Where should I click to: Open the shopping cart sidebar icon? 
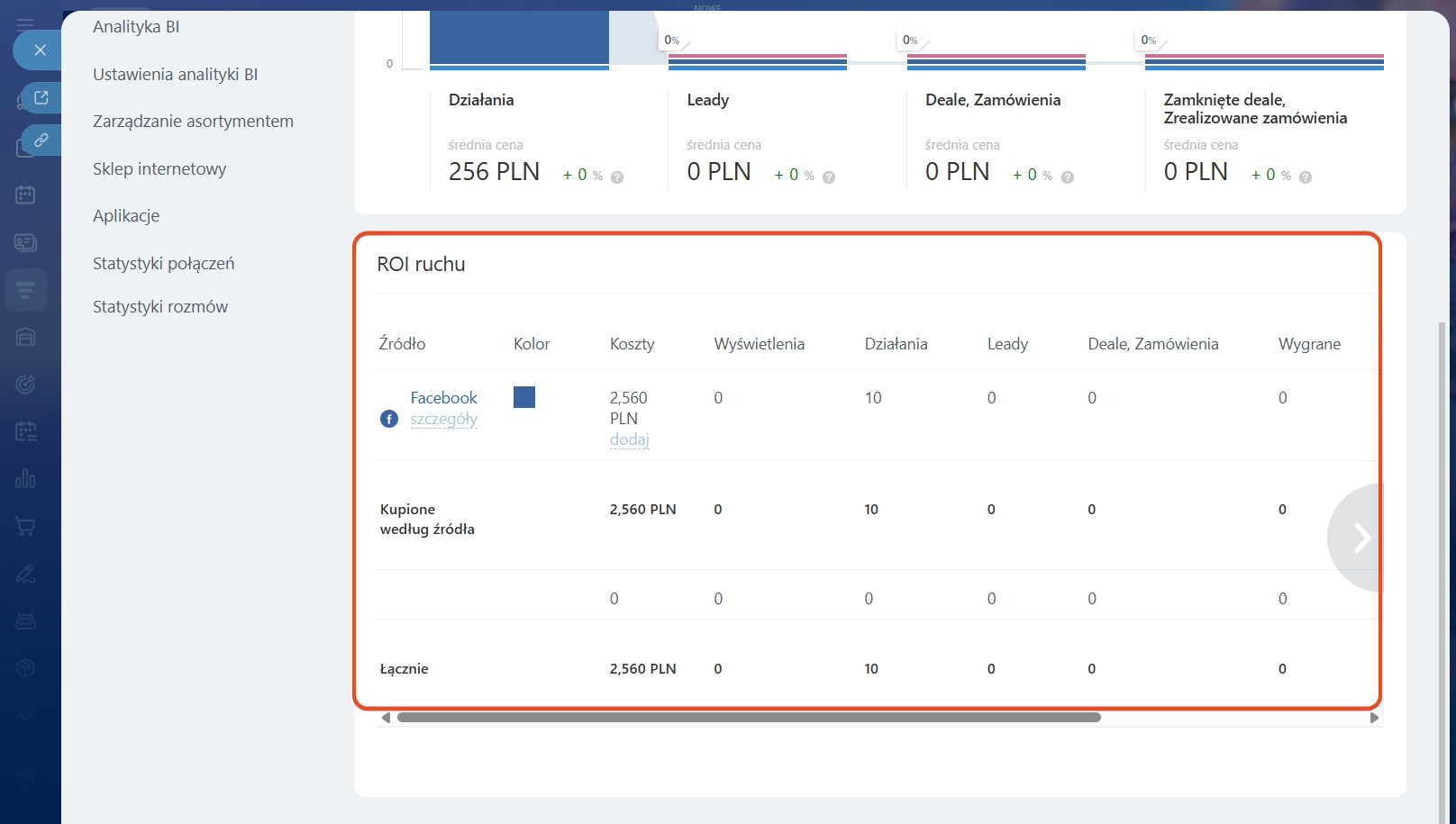pos(25,527)
